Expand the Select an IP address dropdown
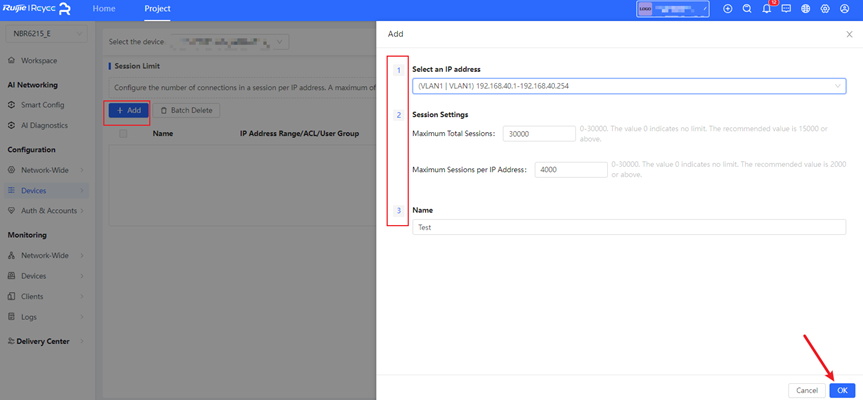Image resolution: width=863 pixels, height=400 pixels. coord(628,86)
